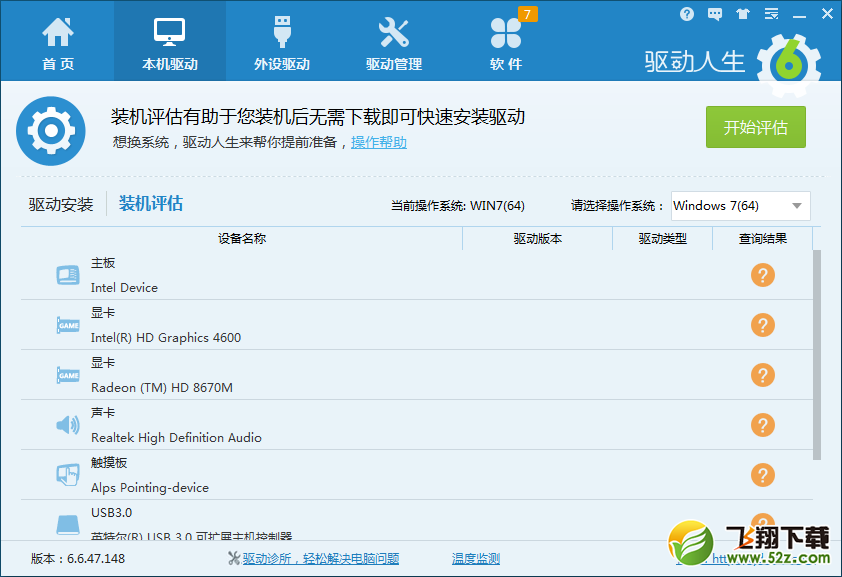
Task: Select Alps Pointing-device text
Action: (x=150, y=487)
